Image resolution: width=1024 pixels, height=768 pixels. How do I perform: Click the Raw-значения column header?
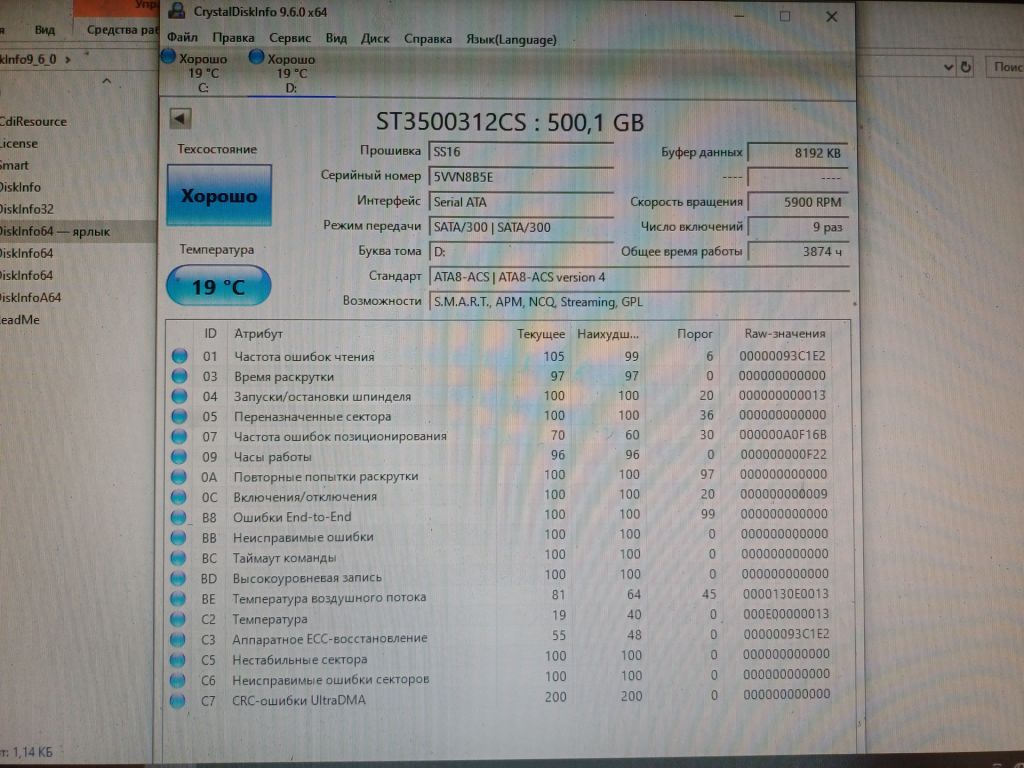[x=784, y=333]
